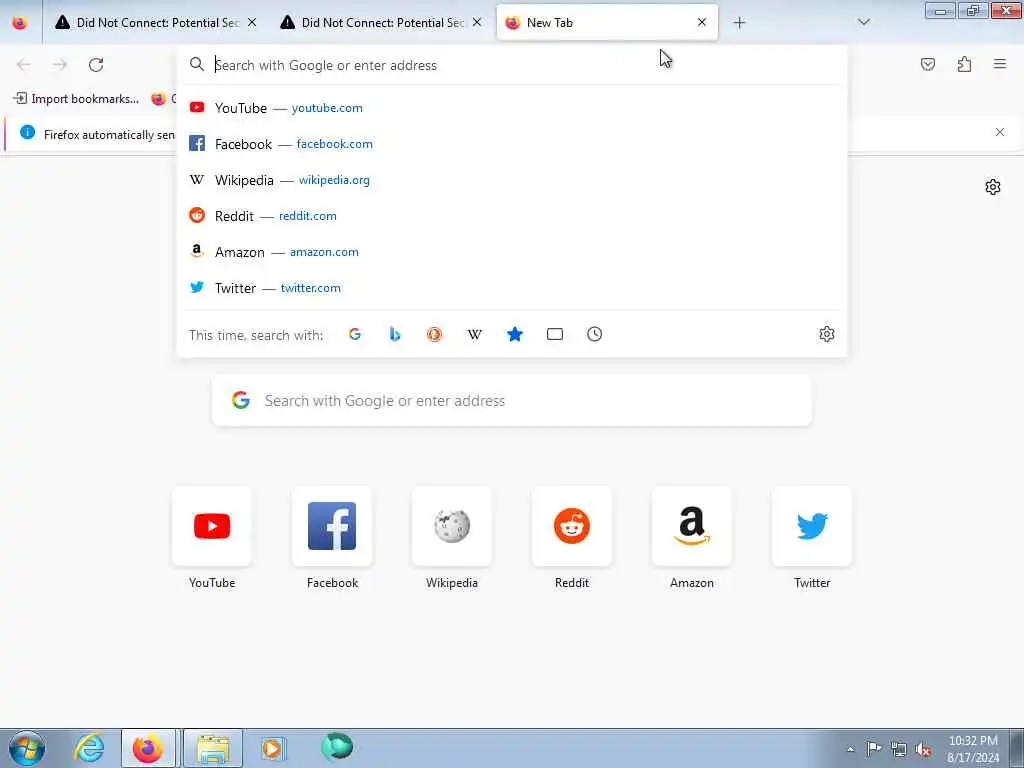
Task: Select Facebook suggestion in address dropdown
Action: [511, 144]
